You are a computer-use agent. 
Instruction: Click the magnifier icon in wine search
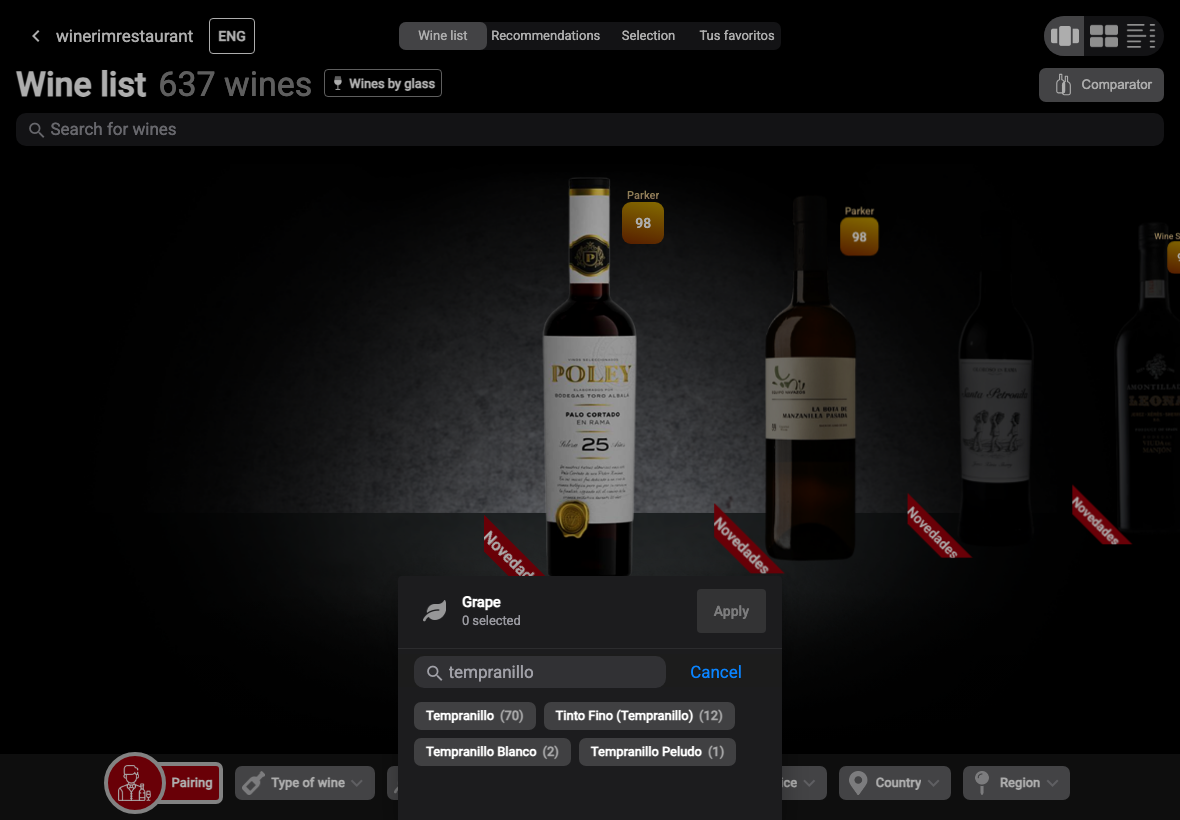click(x=35, y=130)
